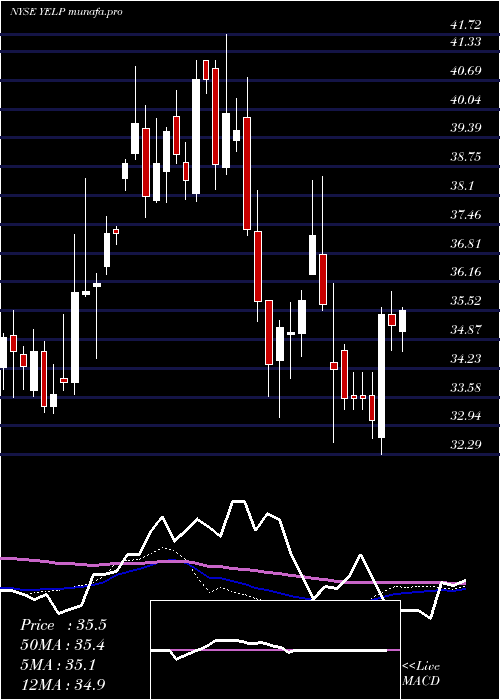Click the NYSE YELP munafa.pro title text
The width and height of the screenshot is (500, 700).
(66, 12)
